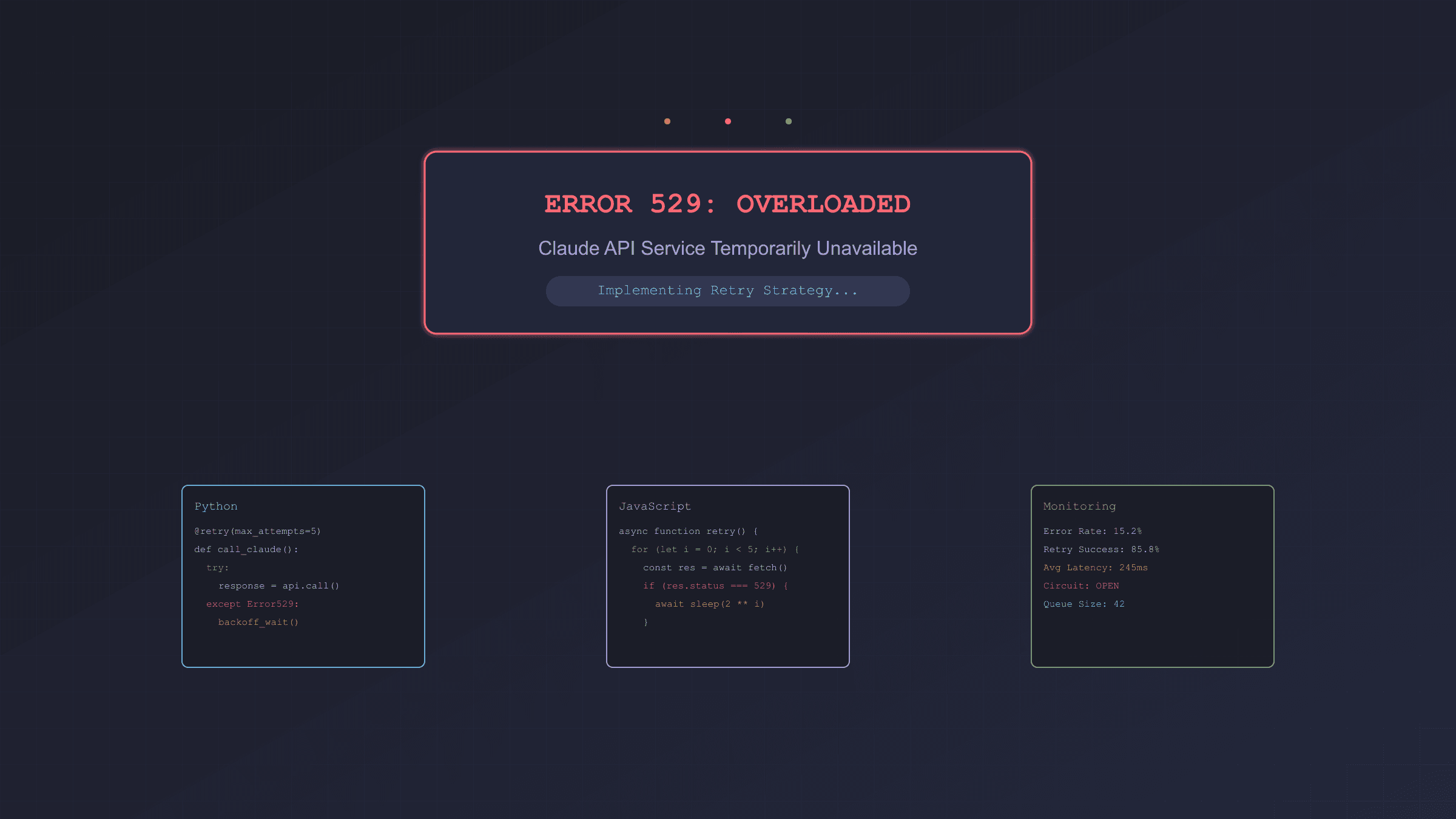
Task: Click the pink status indicator dot
Action: coord(728,121)
